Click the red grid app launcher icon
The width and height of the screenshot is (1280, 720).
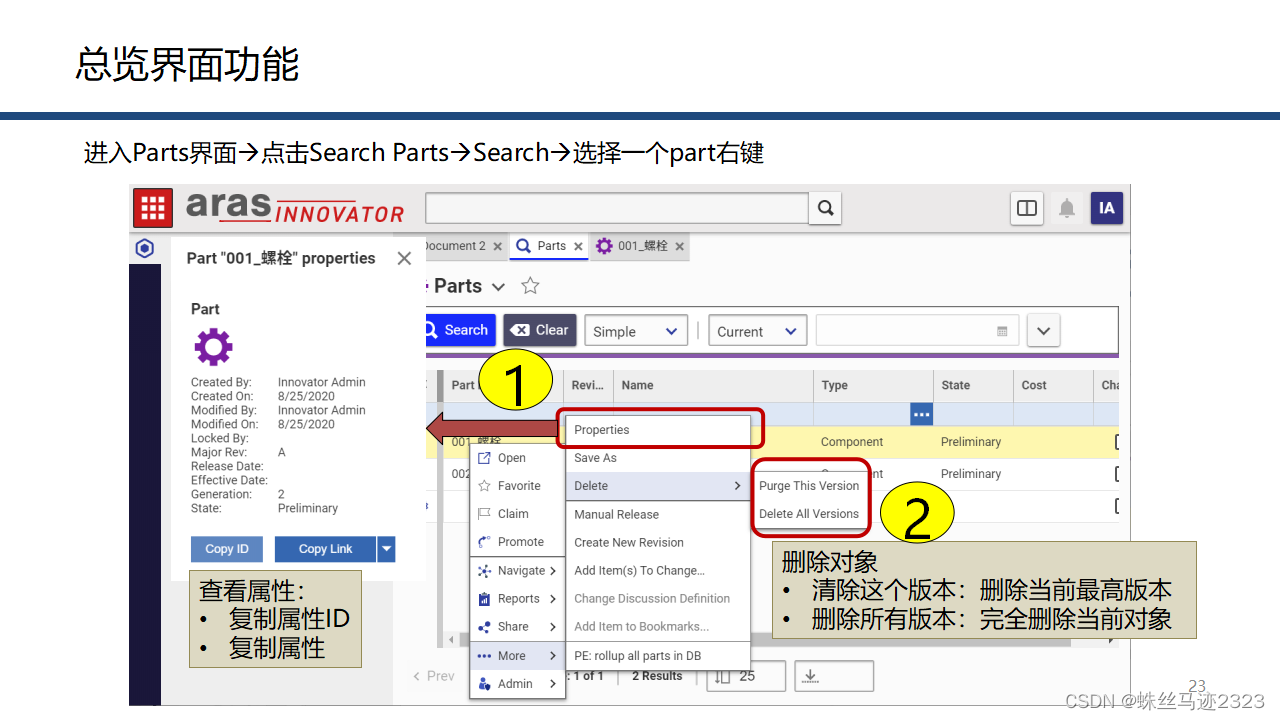(x=152, y=208)
